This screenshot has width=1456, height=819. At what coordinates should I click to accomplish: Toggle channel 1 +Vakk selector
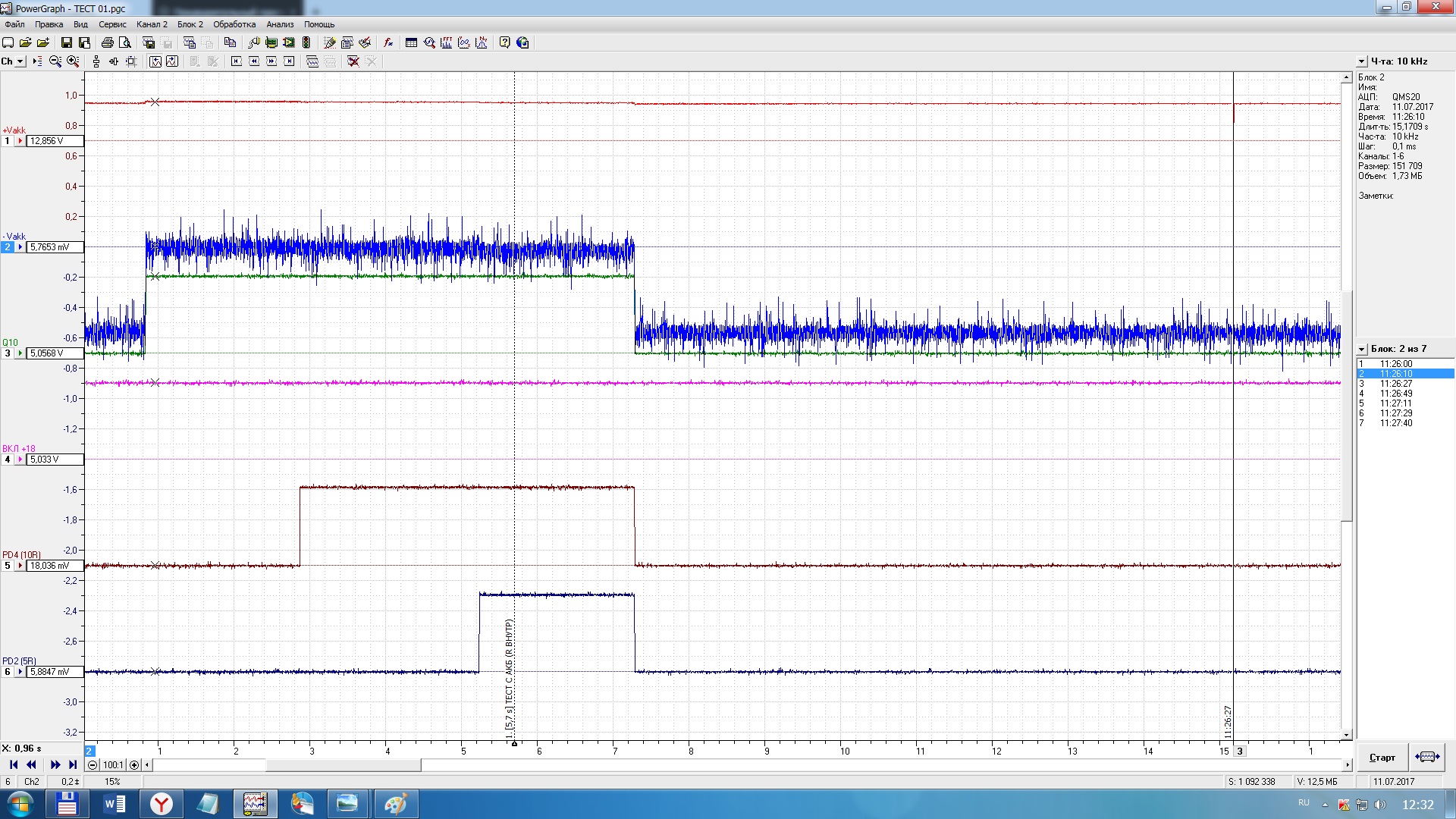8,141
